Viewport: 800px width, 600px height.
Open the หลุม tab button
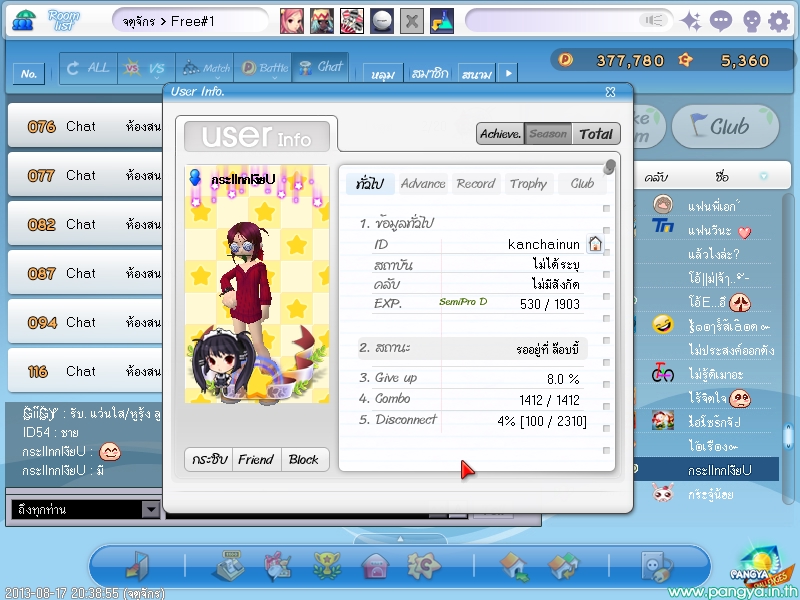383,73
